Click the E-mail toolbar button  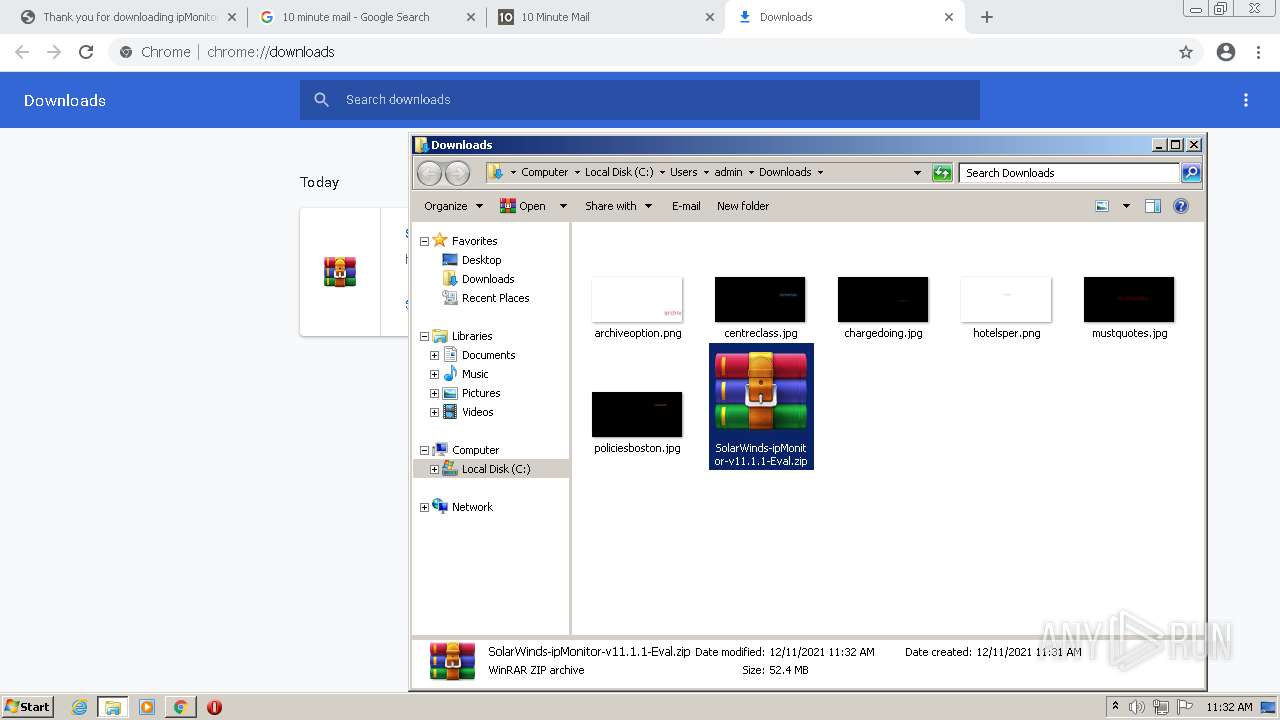coord(686,206)
